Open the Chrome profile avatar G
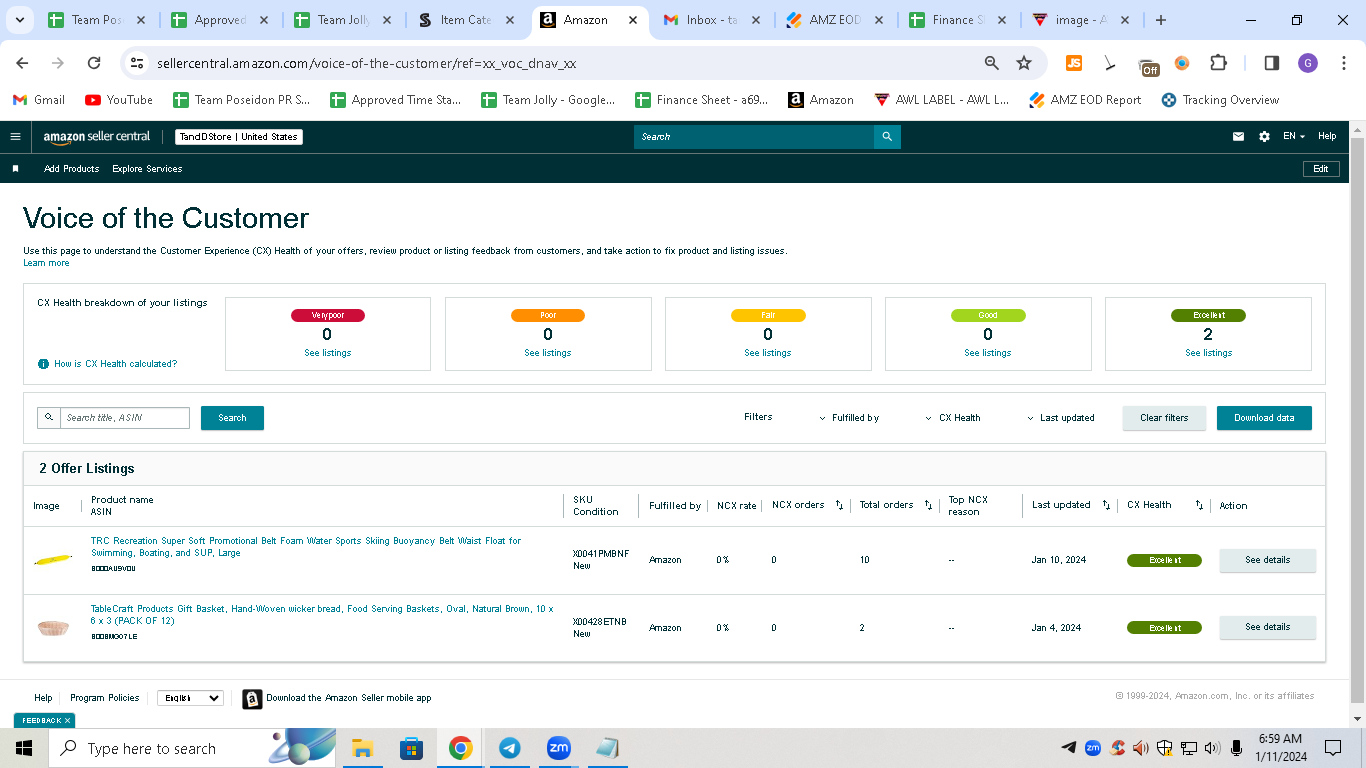This screenshot has width=1366, height=768. coord(1308,63)
